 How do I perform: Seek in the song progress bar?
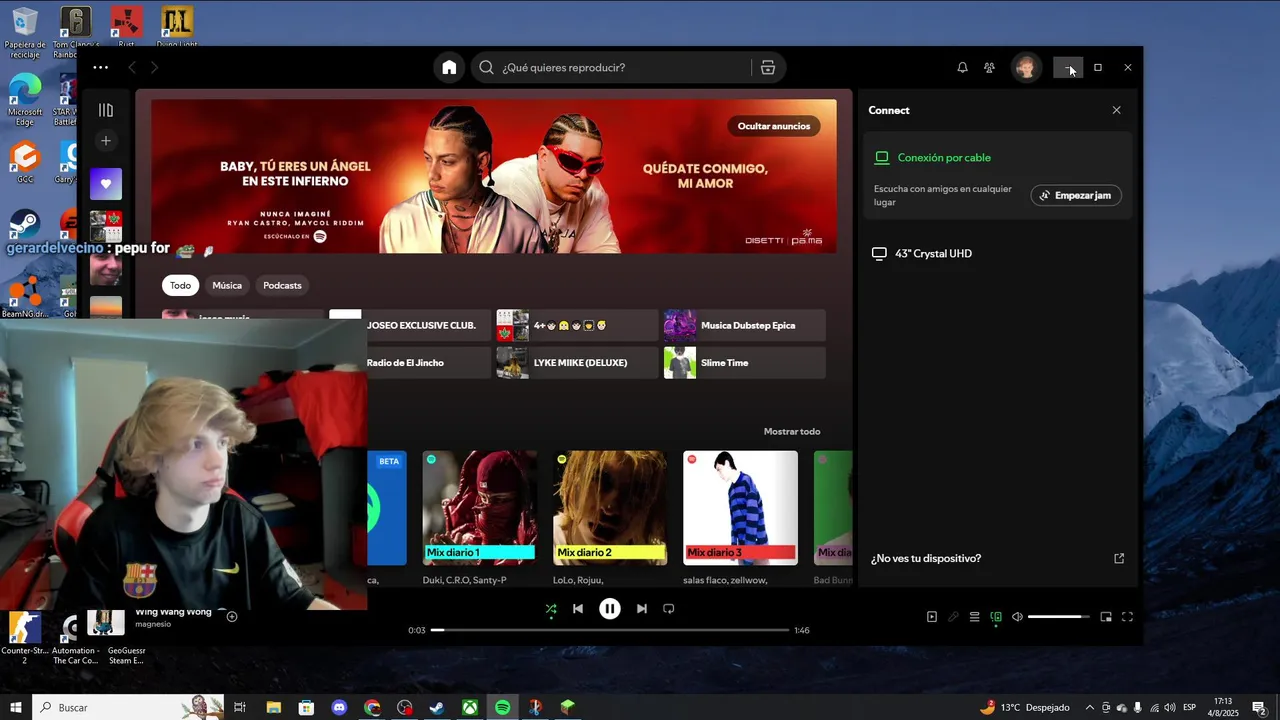click(x=610, y=630)
